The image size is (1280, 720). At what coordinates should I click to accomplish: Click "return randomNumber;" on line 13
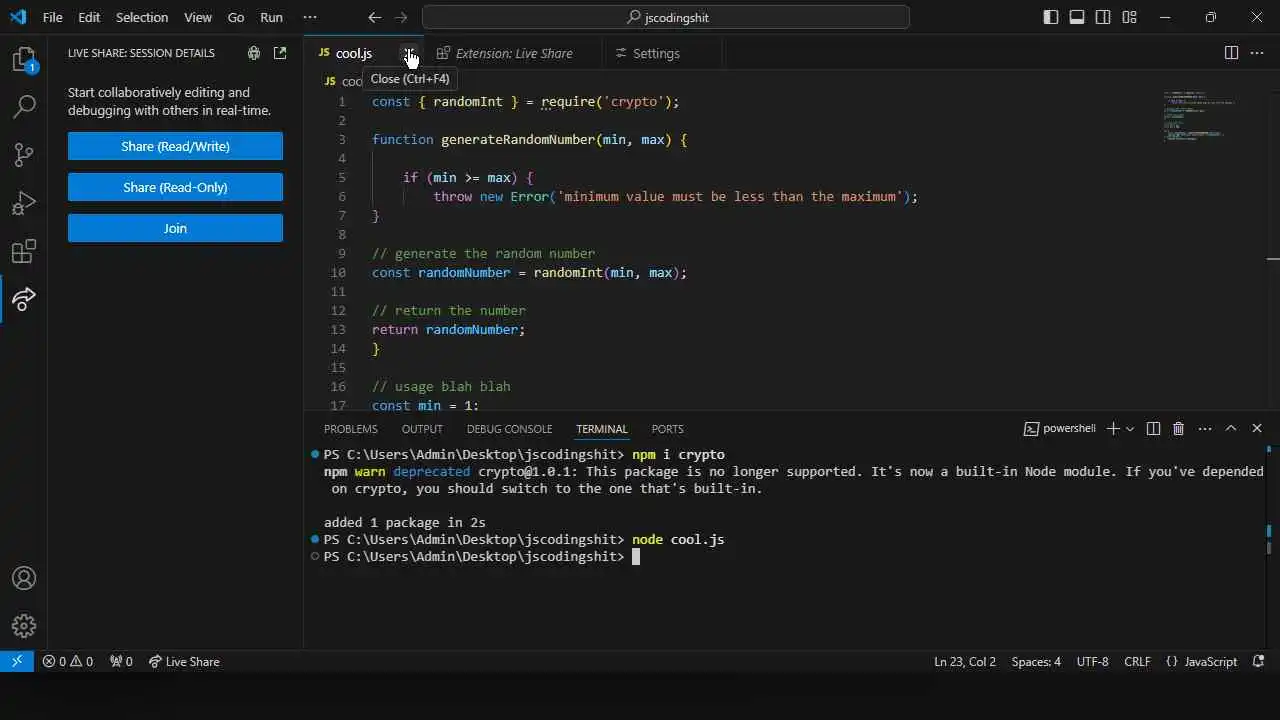coord(448,329)
